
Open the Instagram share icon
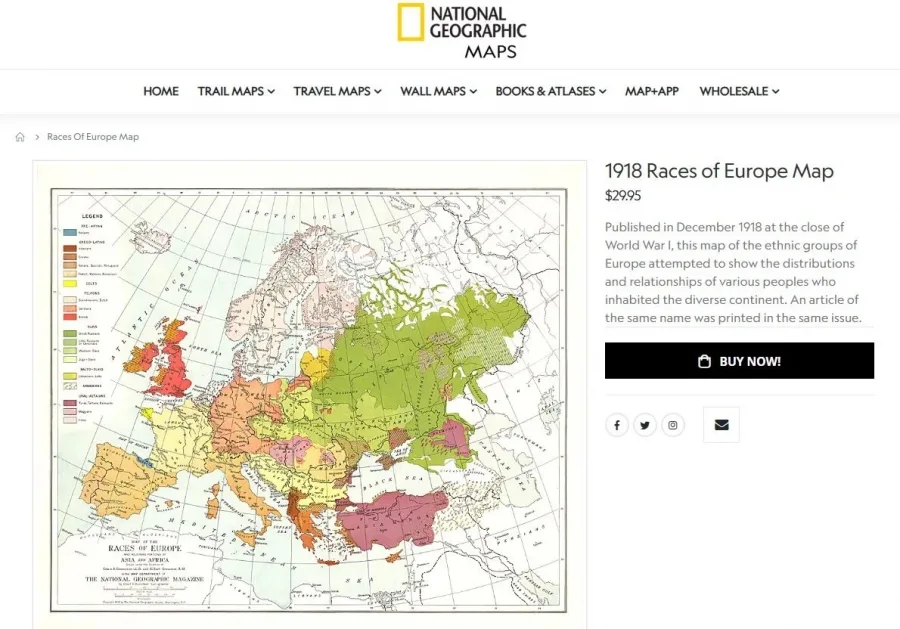[x=673, y=425]
